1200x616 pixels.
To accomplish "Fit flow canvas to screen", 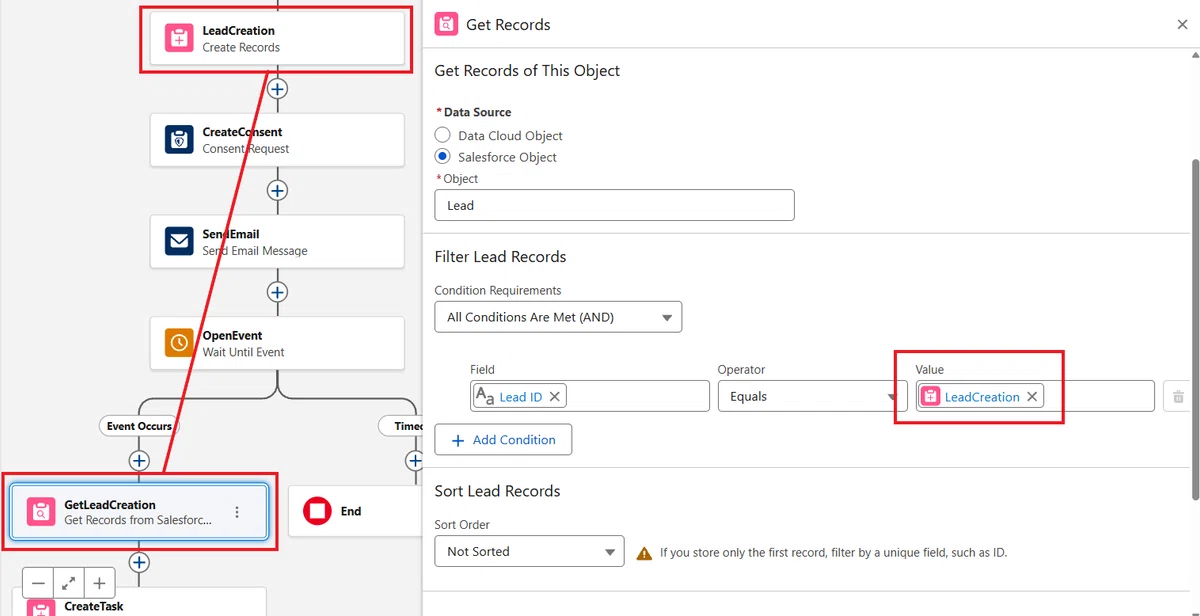I will pyautogui.click(x=69, y=583).
